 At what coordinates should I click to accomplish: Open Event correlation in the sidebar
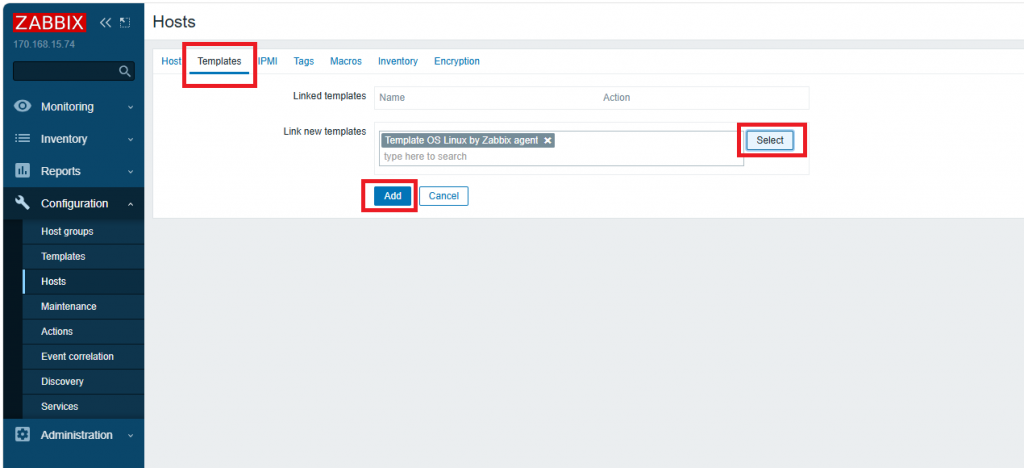[x=84, y=356]
